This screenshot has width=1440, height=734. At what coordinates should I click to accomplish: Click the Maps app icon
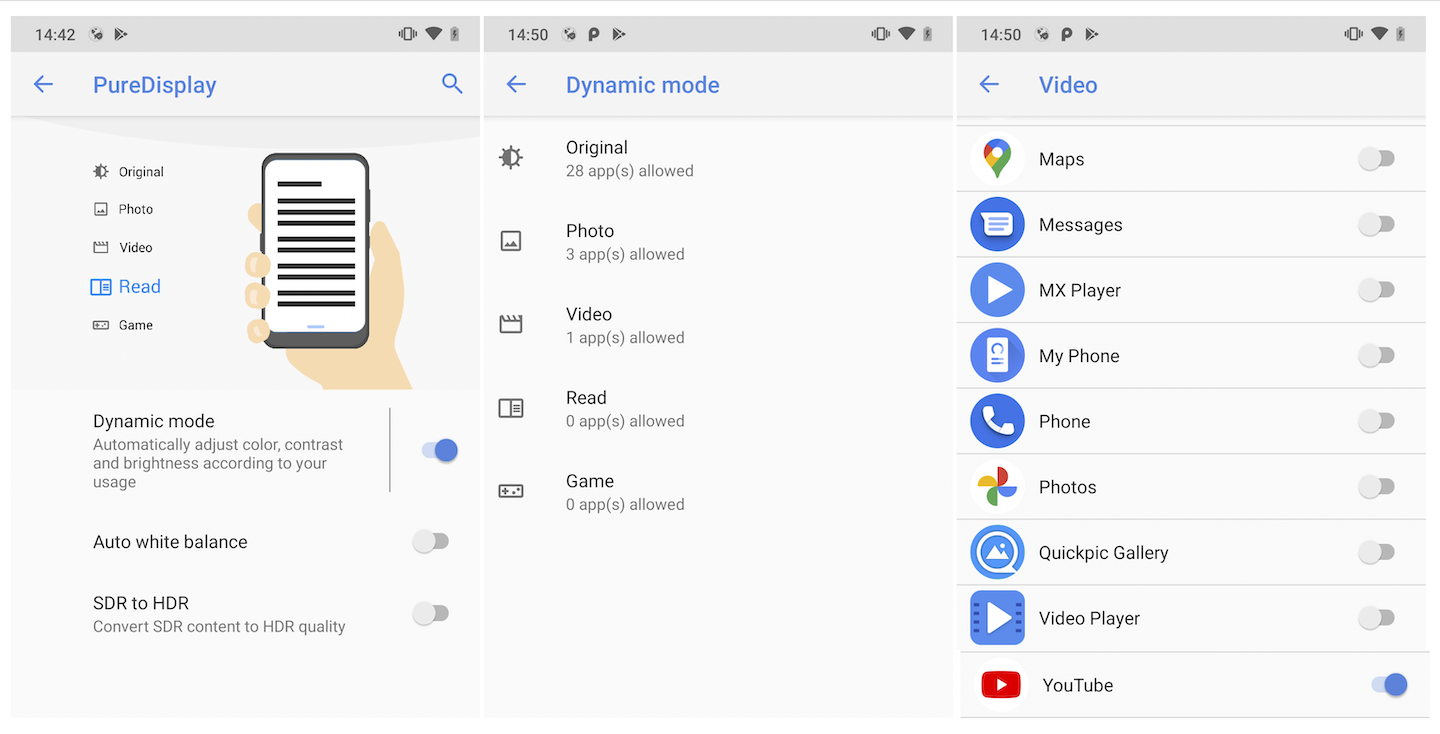click(997, 159)
